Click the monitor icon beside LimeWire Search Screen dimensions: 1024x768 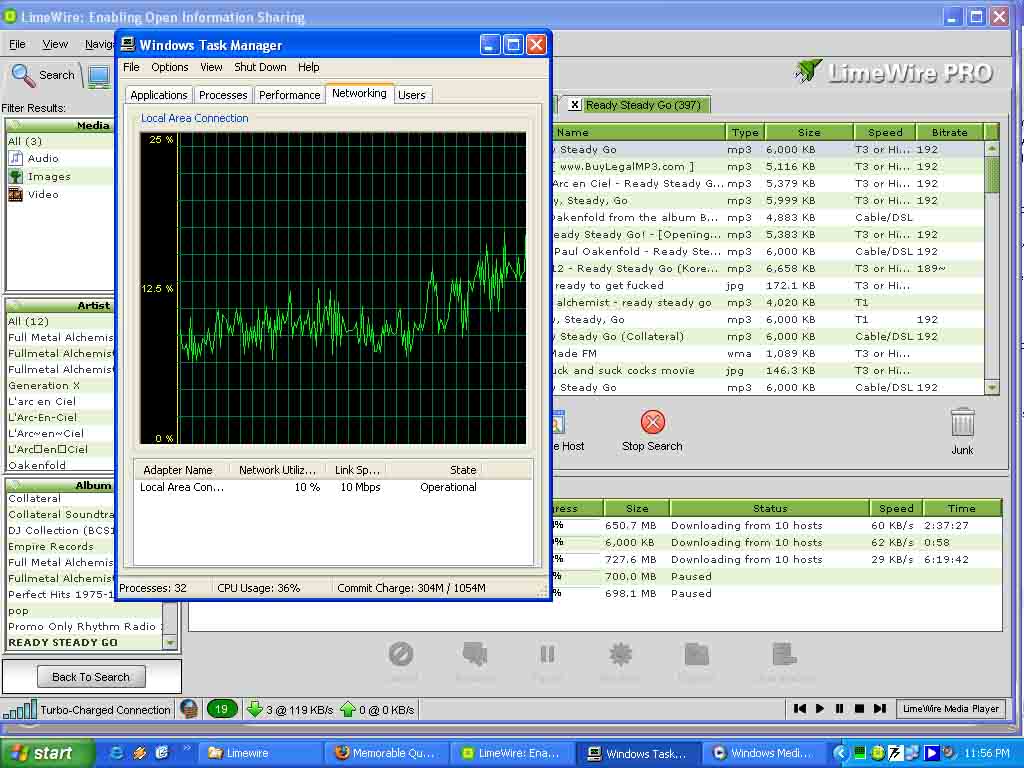click(99, 76)
